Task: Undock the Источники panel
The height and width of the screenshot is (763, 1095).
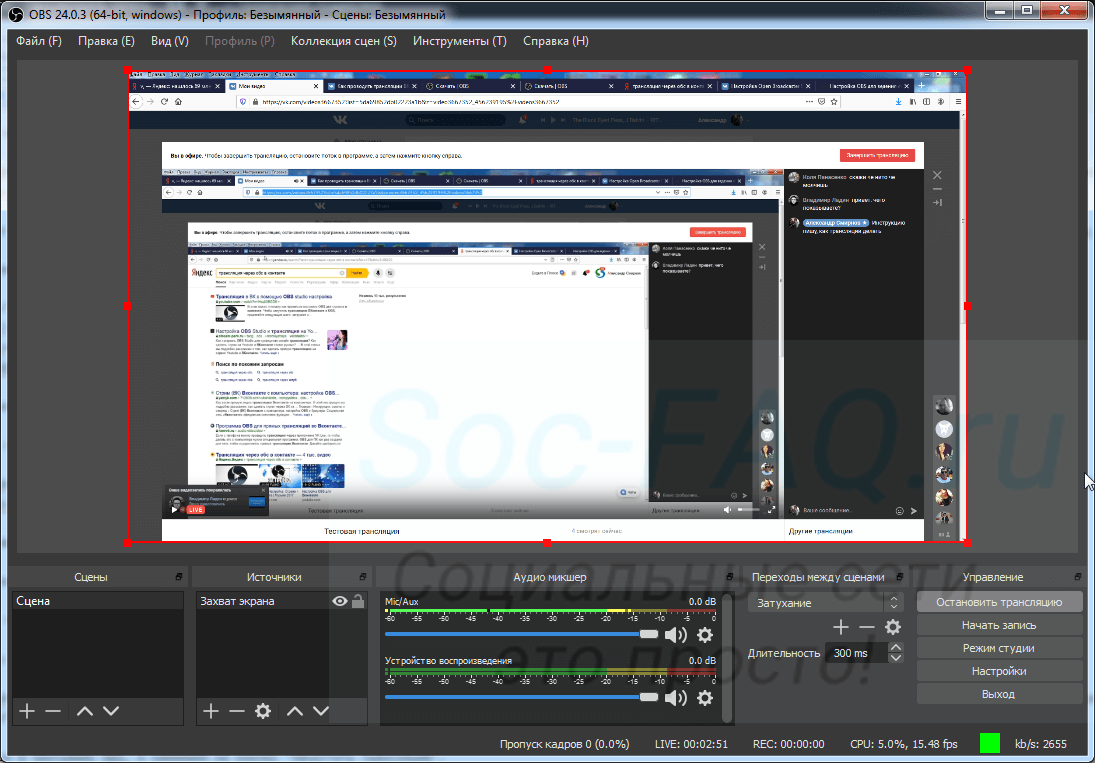Action: pos(362,577)
